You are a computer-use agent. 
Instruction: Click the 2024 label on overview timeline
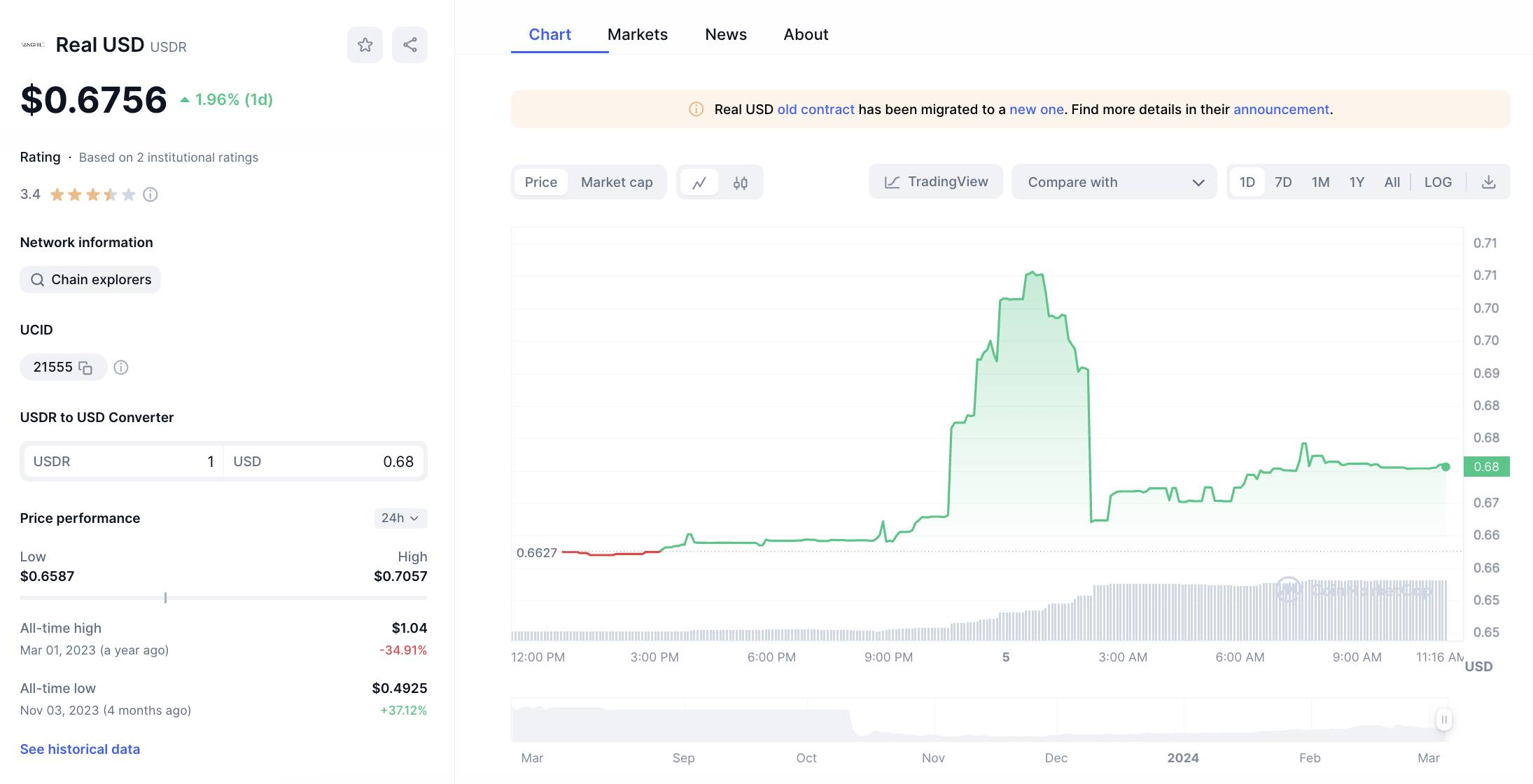coord(1183,758)
